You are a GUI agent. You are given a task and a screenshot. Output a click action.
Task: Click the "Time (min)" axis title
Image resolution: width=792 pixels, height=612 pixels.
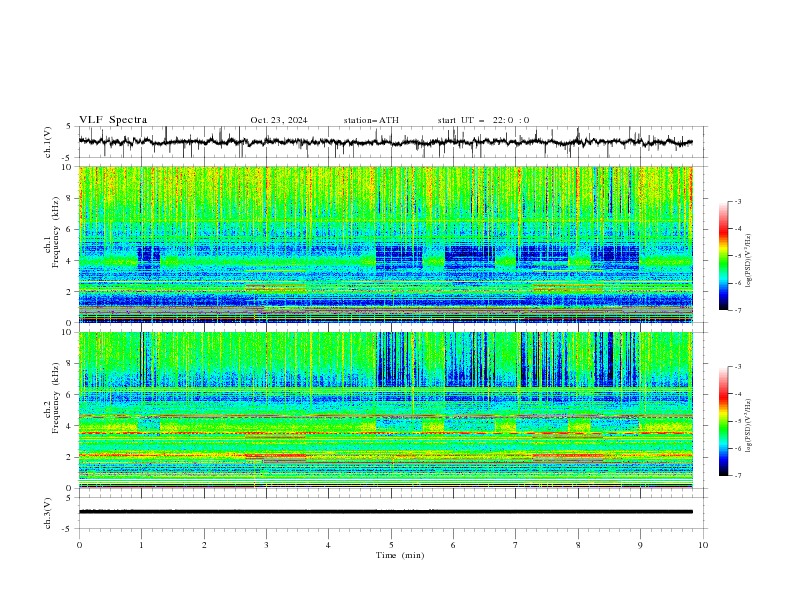point(400,555)
